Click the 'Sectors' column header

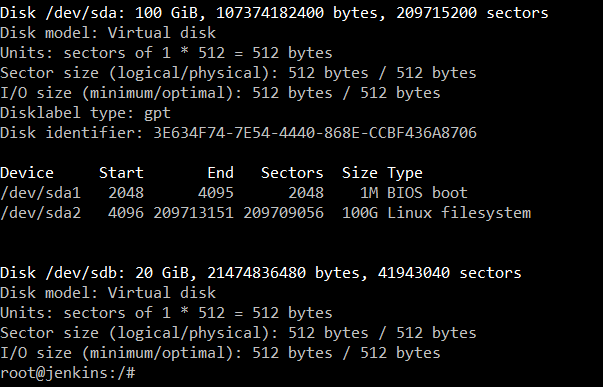tap(292, 173)
